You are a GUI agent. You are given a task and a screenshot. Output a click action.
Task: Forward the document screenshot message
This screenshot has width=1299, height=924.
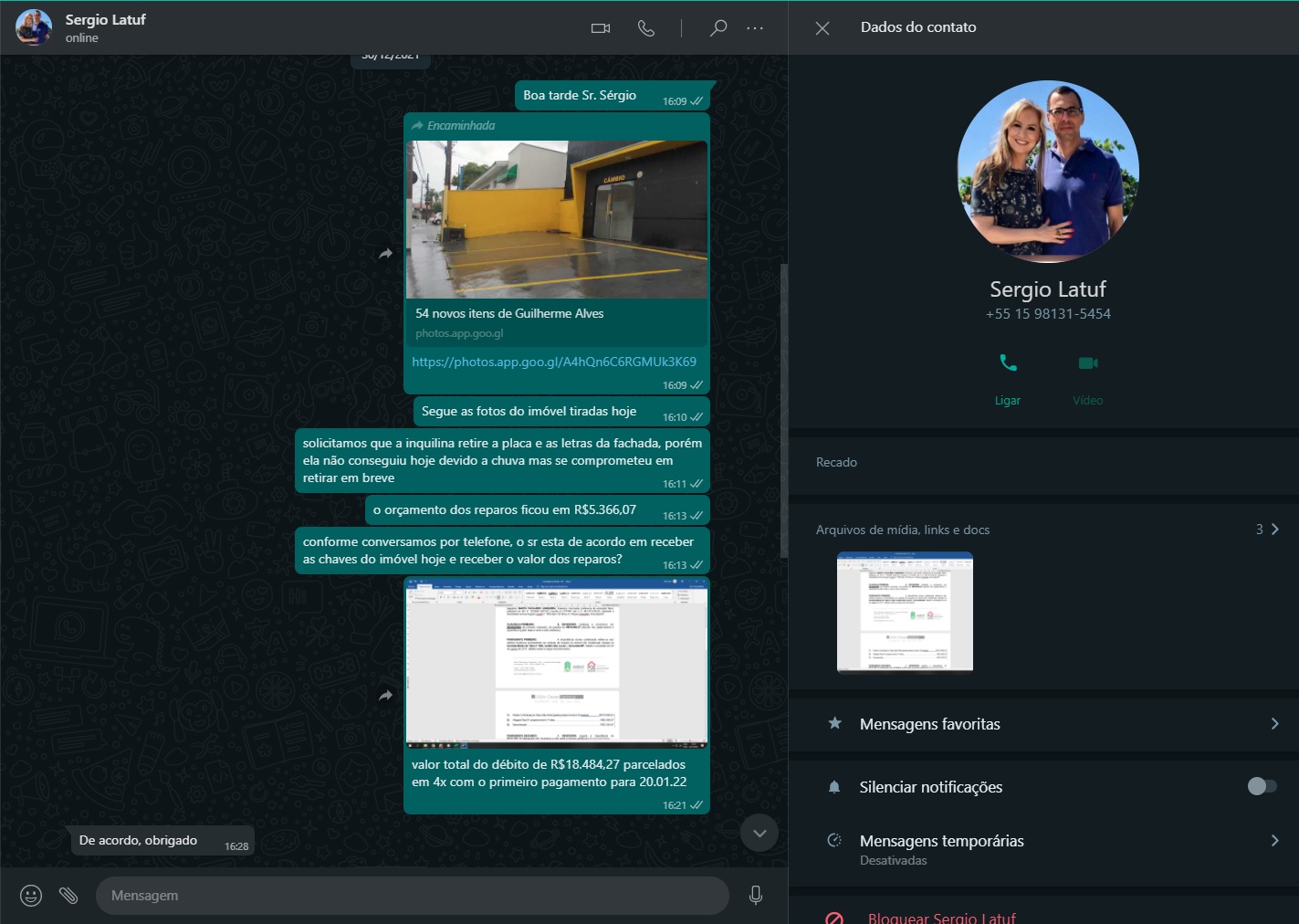[x=385, y=696]
